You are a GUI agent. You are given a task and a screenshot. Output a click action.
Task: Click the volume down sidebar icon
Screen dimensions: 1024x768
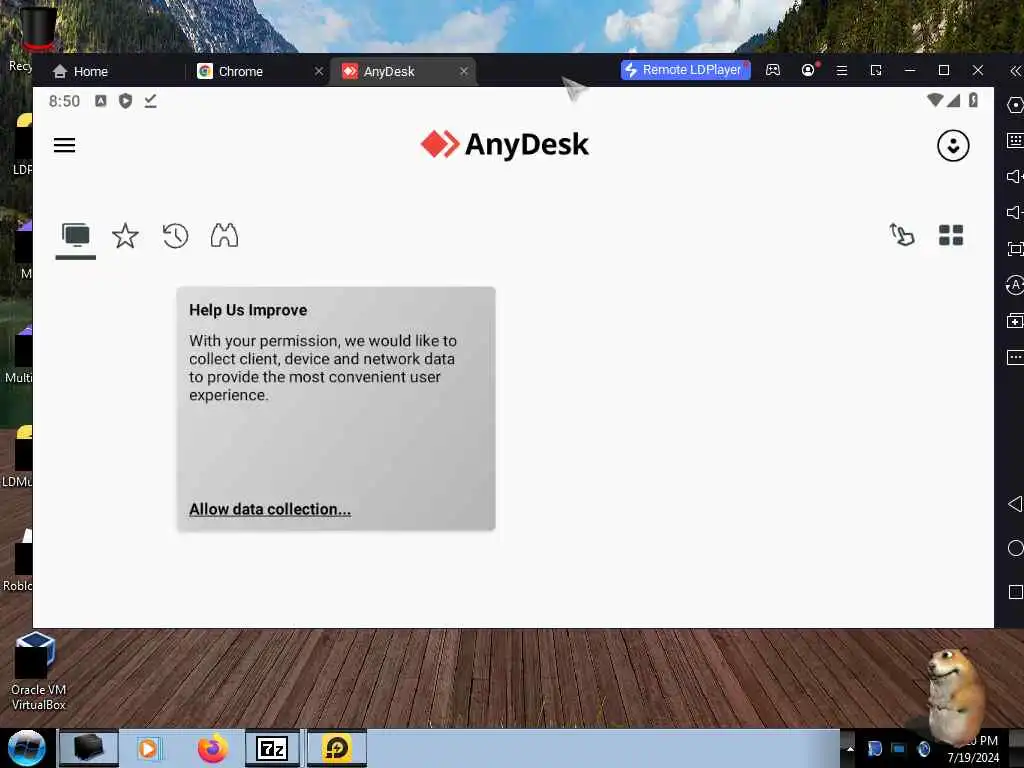click(x=1015, y=212)
